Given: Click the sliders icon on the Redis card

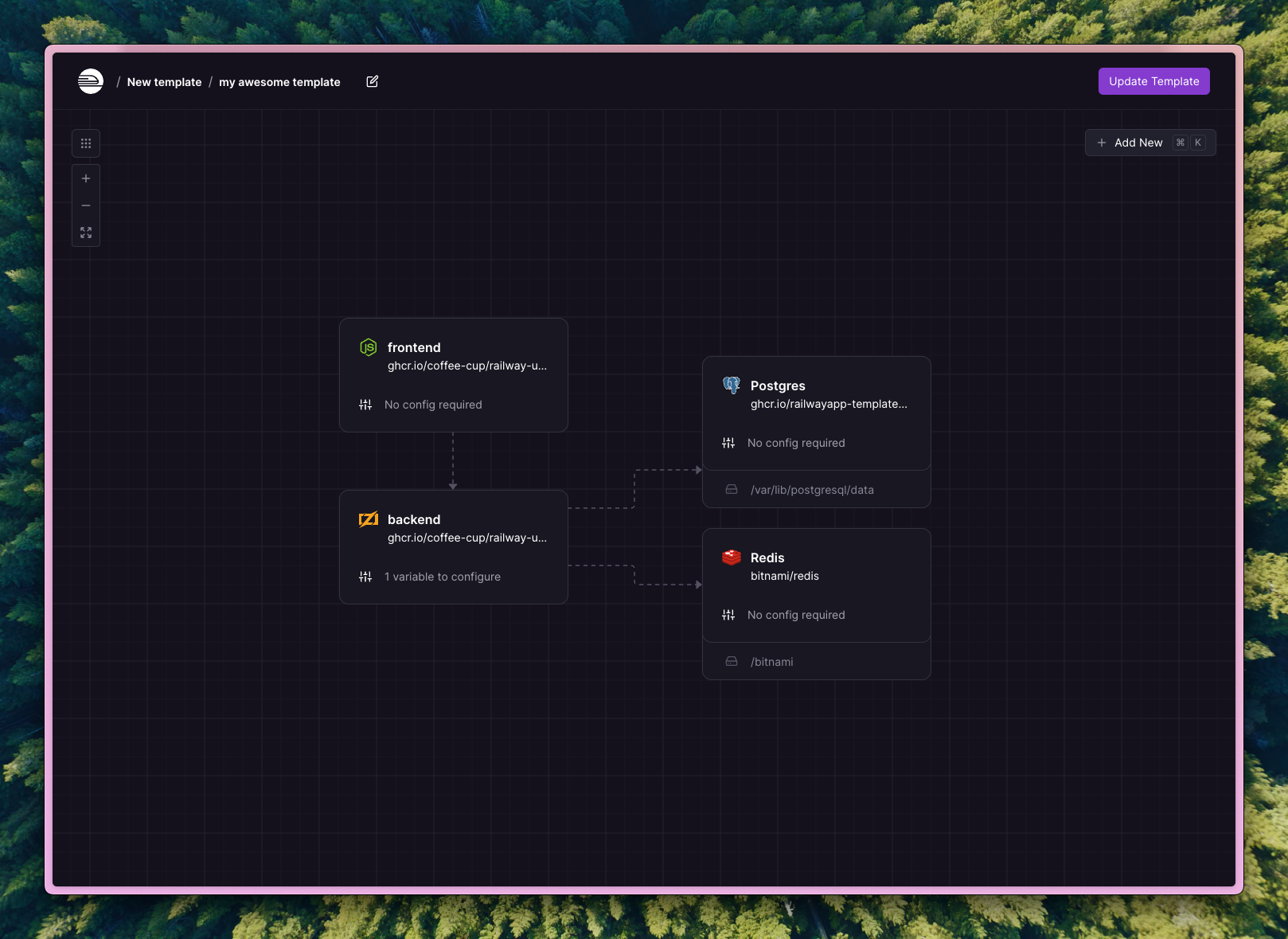Looking at the screenshot, I should [x=728, y=614].
